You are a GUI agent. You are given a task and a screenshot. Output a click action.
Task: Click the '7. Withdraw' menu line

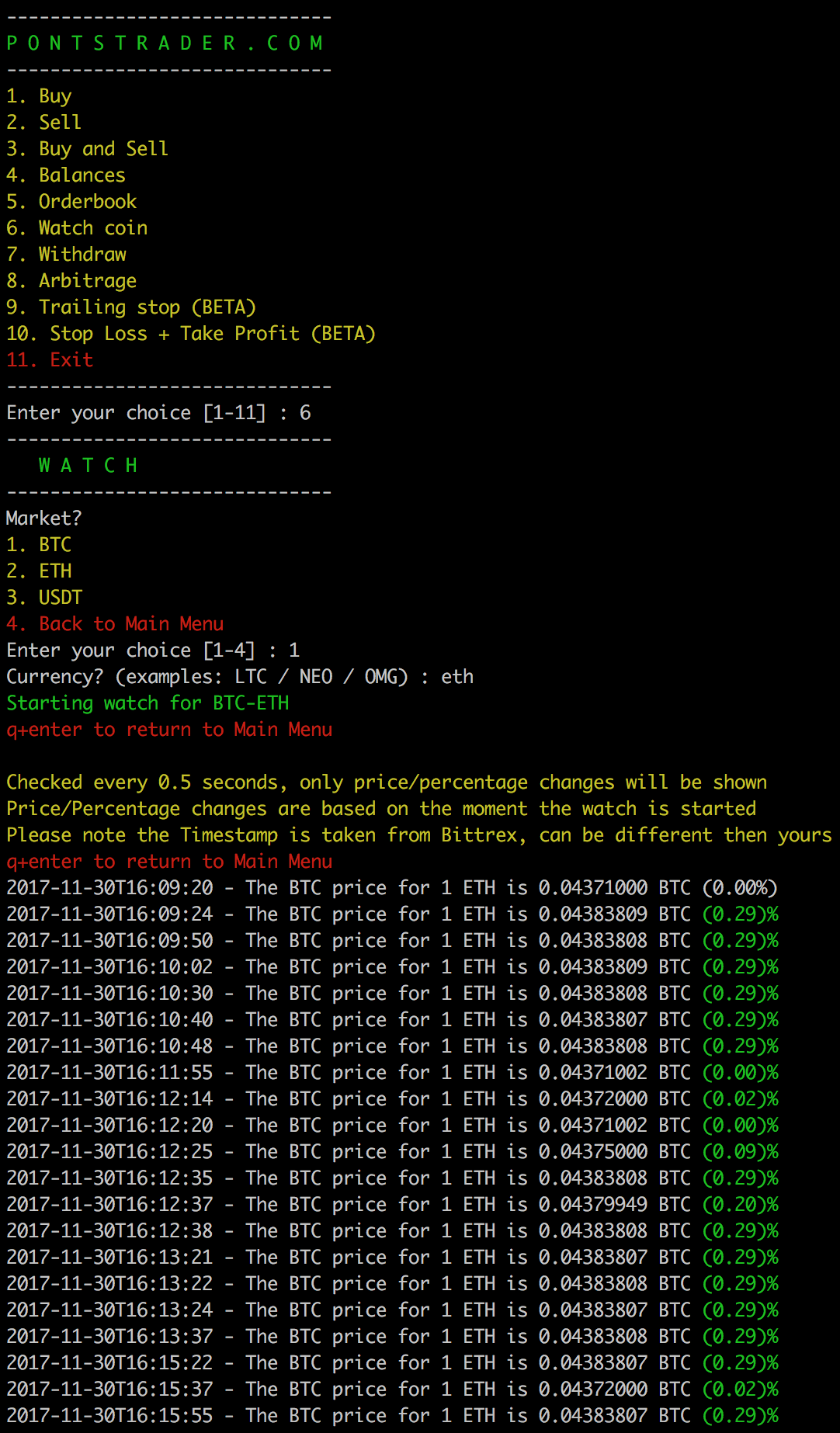(x=66, y=255)
